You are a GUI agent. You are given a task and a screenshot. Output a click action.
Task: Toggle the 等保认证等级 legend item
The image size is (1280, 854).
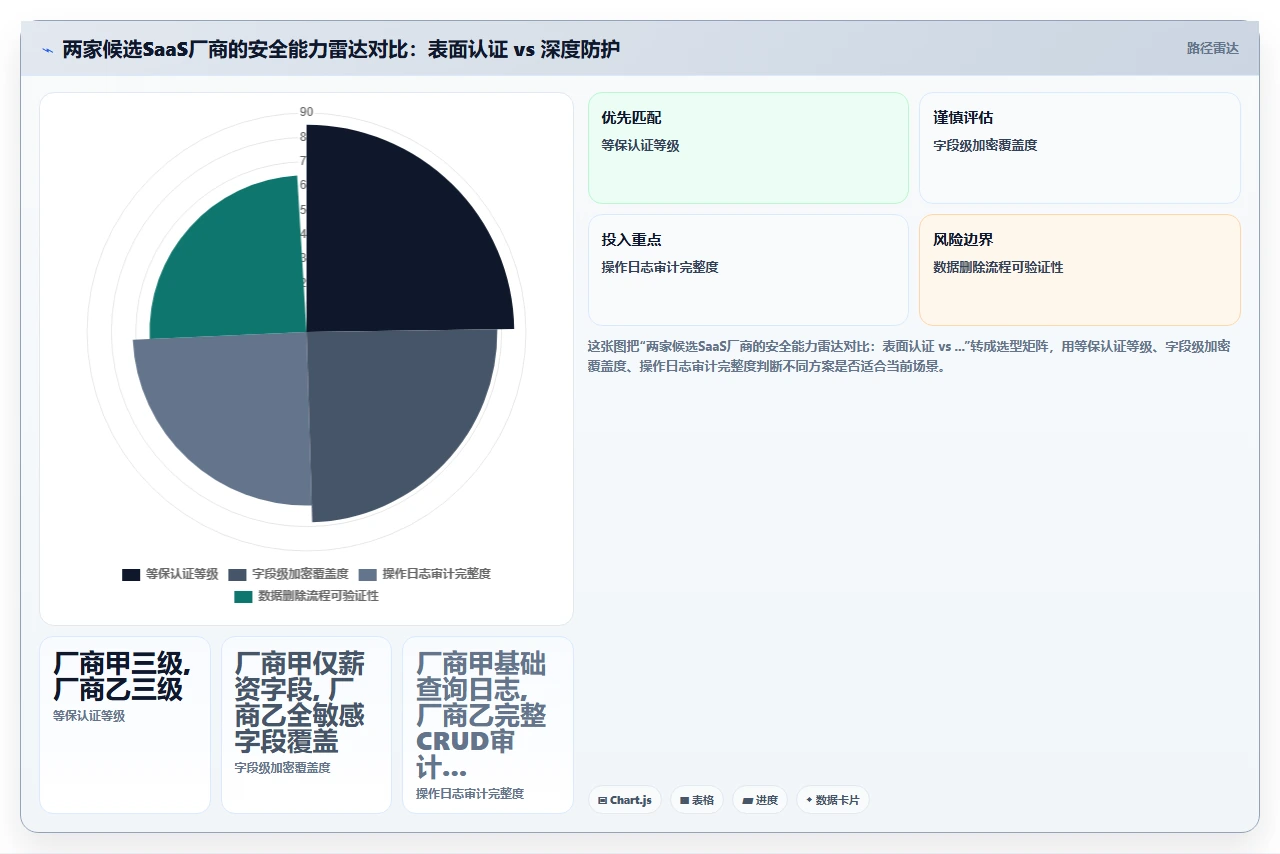170,574
